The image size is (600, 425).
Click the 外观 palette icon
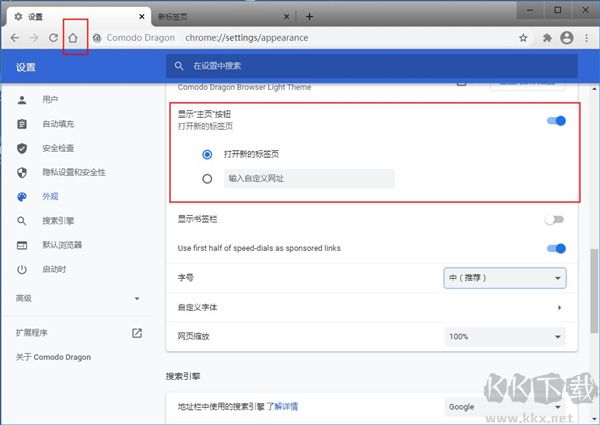(x=22, y=197)
